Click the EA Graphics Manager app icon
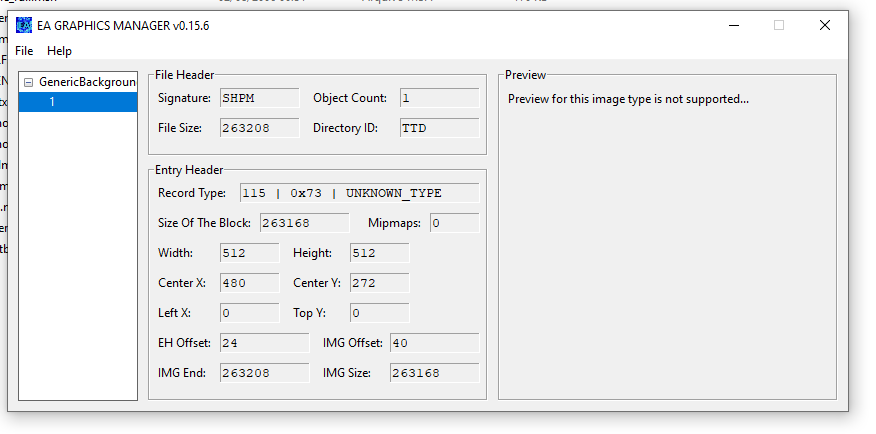Image resolution: width=876 pixels, height=434 pixels. point(24,25)
